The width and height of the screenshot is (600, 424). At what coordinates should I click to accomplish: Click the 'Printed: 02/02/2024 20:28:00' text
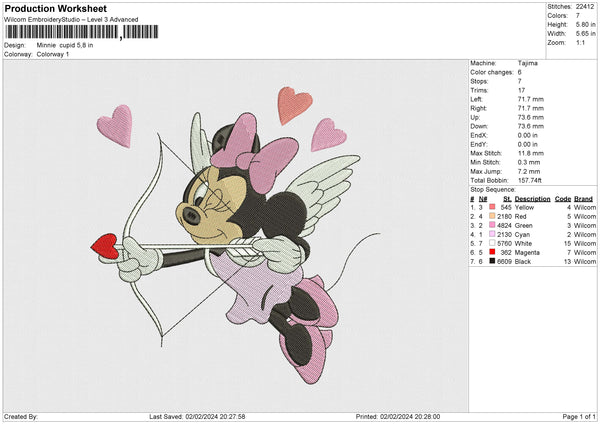[x=398, y=416]
